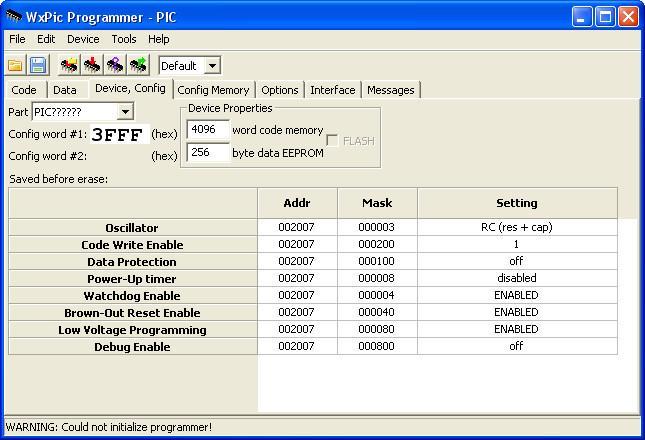This screenshot has height=440, width=645.
Task: Click the word code memory field 4096
Action: pyautogui.click(x=208, y=130)
